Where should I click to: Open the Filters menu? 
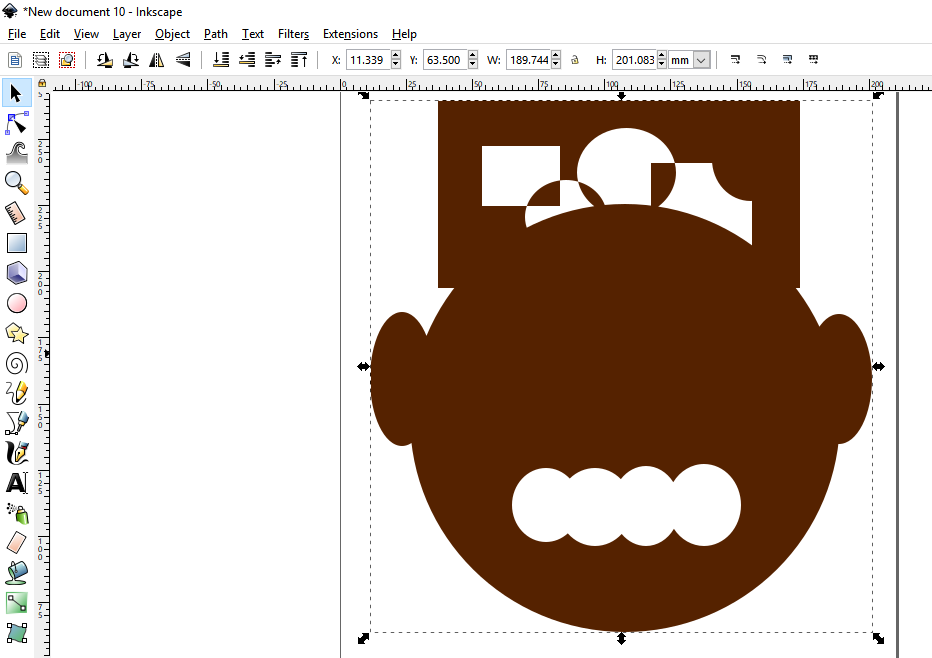coord(293,34)
